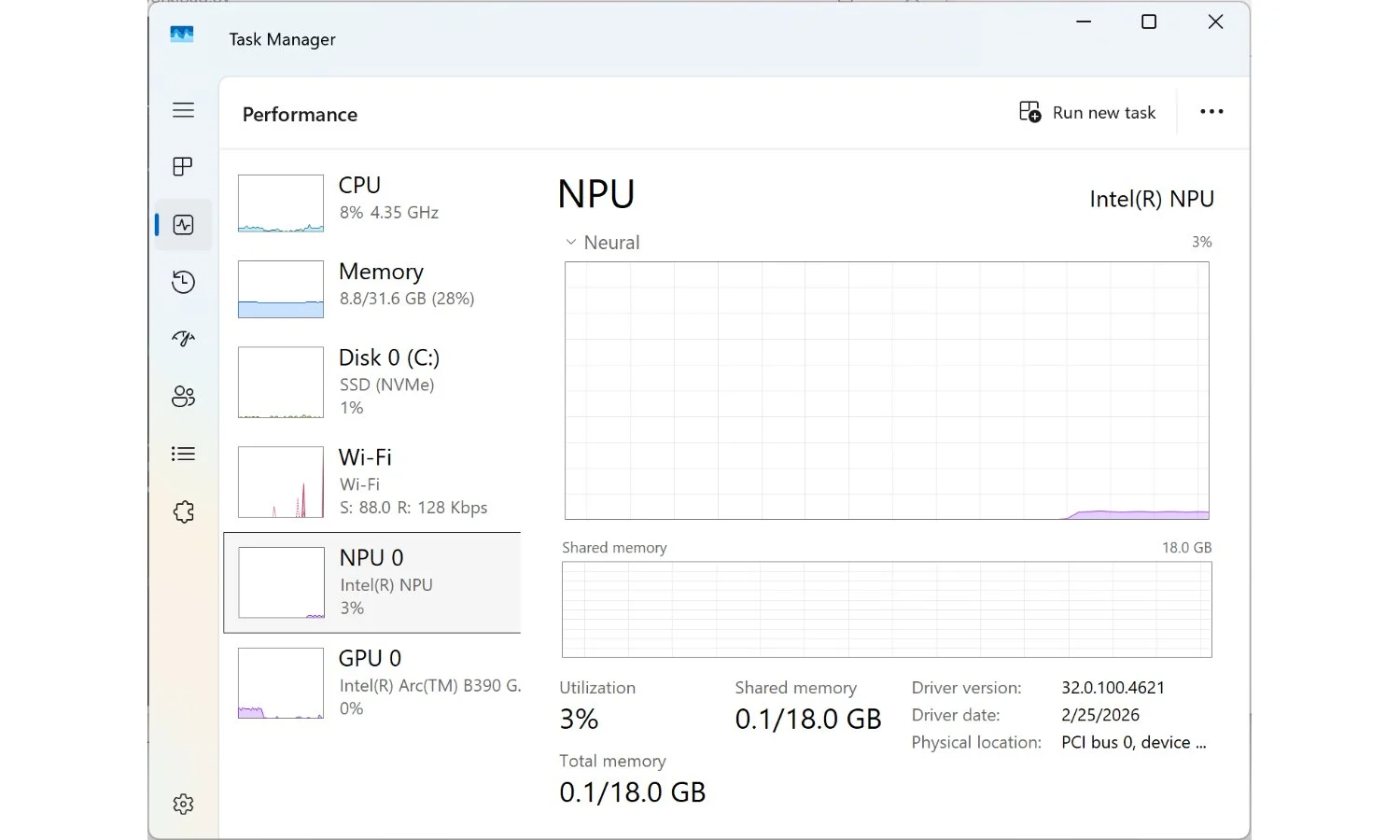
Task: Click the GPU 0 mini graph thumbnail
Action: (281, 683)
